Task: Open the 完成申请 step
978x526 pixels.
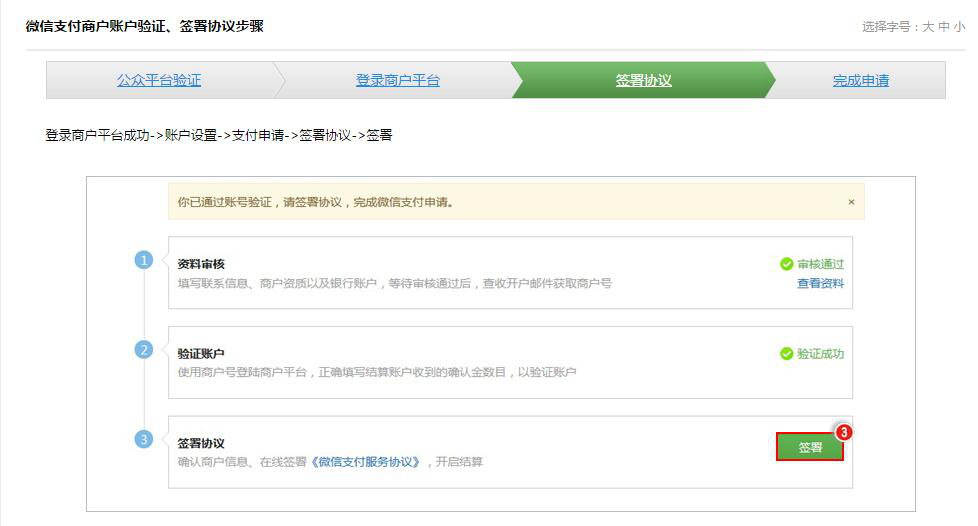Action: (861, 80)
